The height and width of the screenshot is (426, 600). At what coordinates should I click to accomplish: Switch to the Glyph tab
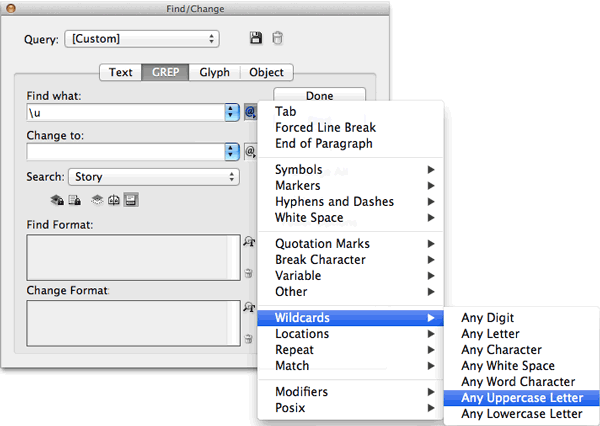(x=215, y=72)
